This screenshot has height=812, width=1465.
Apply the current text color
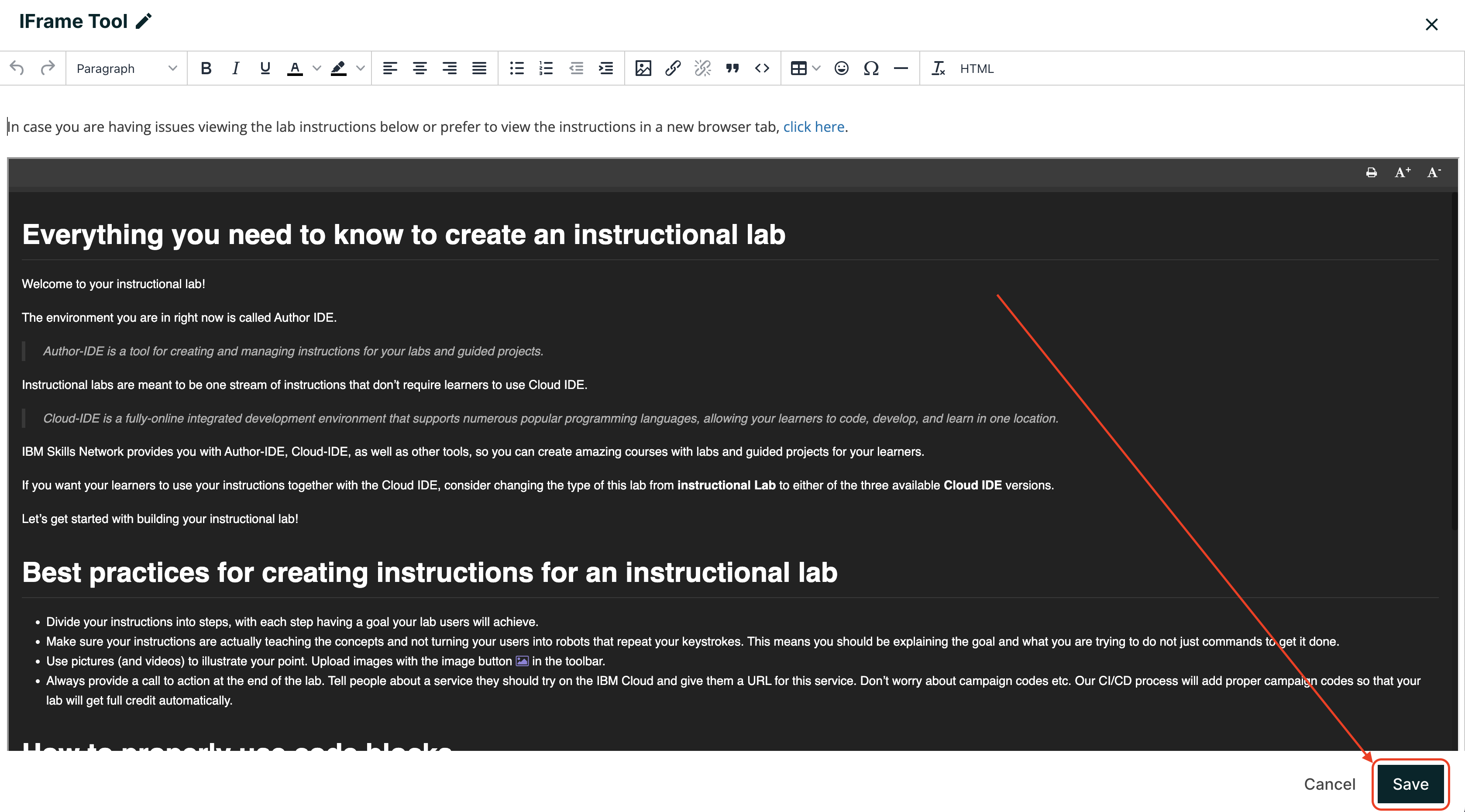click(x=295, y=68)
